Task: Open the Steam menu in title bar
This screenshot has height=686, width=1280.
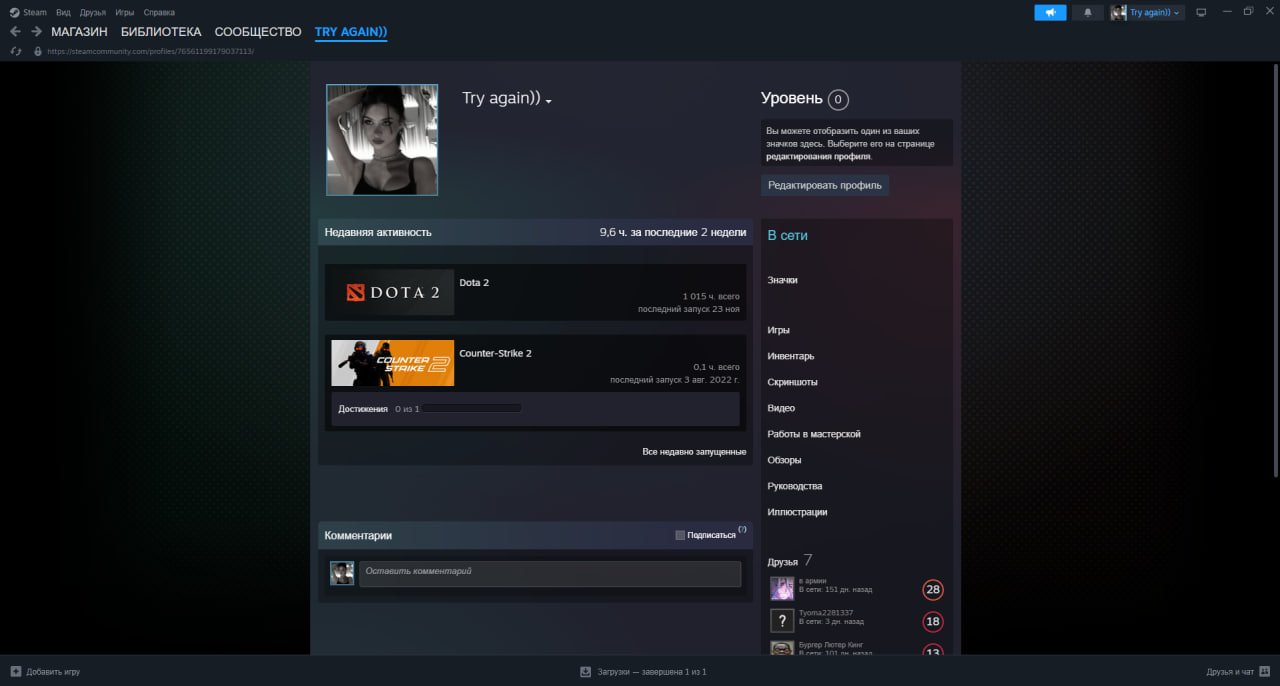Action: point(29,12)
